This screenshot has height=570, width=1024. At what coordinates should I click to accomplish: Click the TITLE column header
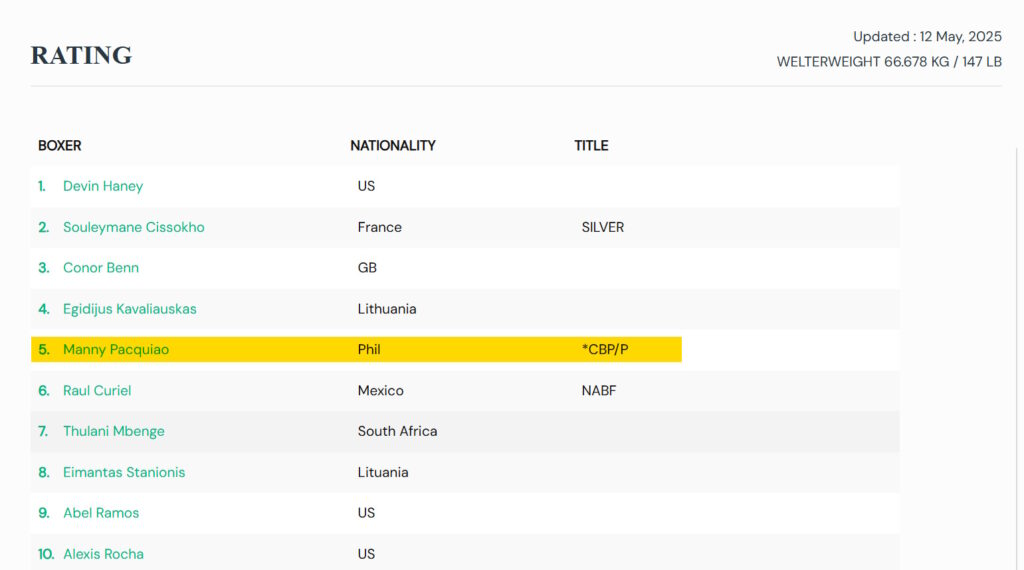[x=591, y=146]
